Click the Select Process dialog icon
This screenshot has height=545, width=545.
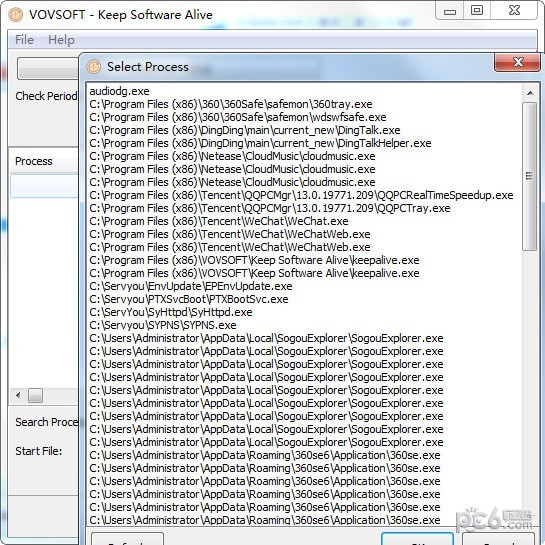(93, 66)
